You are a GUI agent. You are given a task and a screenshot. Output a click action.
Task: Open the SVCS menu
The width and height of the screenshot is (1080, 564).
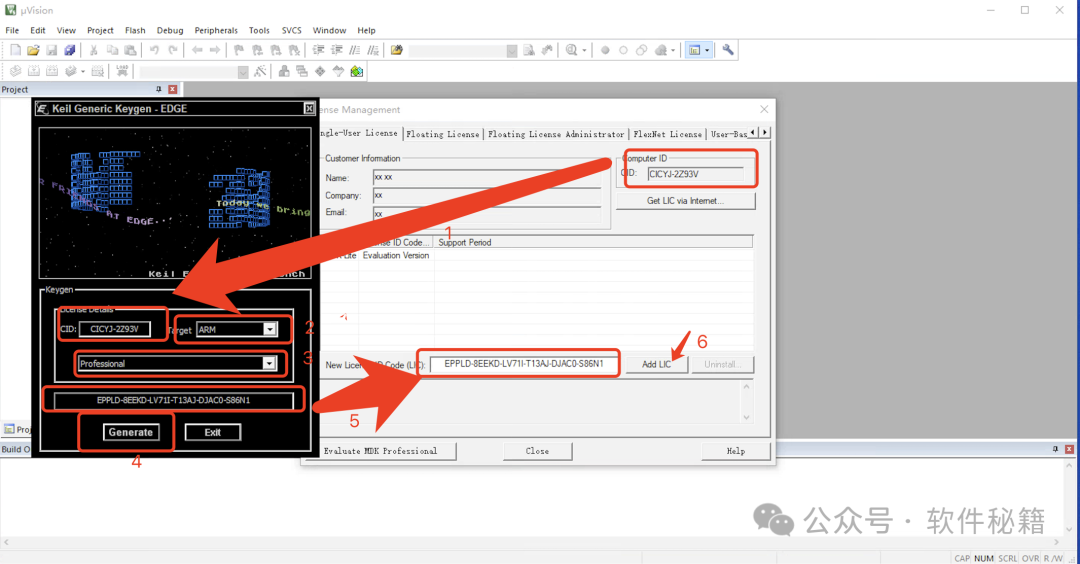pyautogui.click(x=291, y=30)
